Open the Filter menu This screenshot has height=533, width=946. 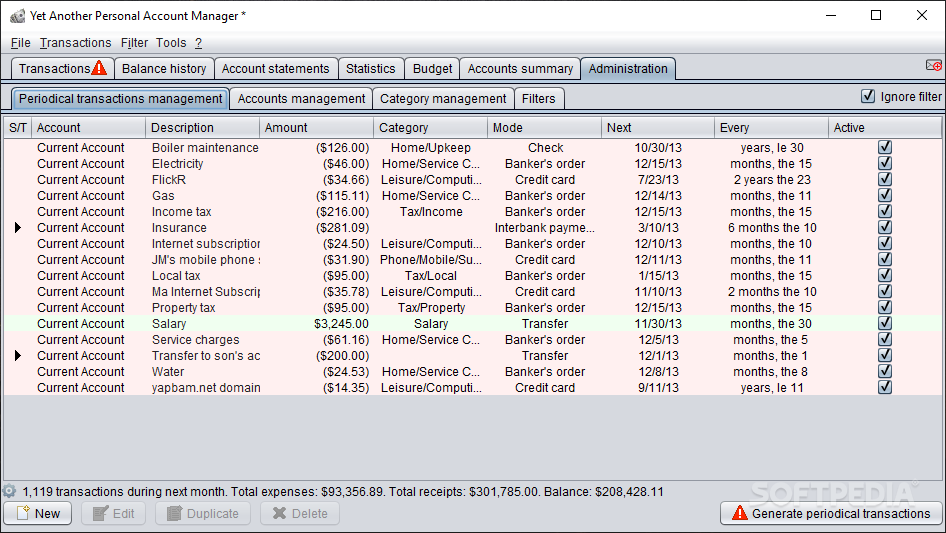[134, 43]
